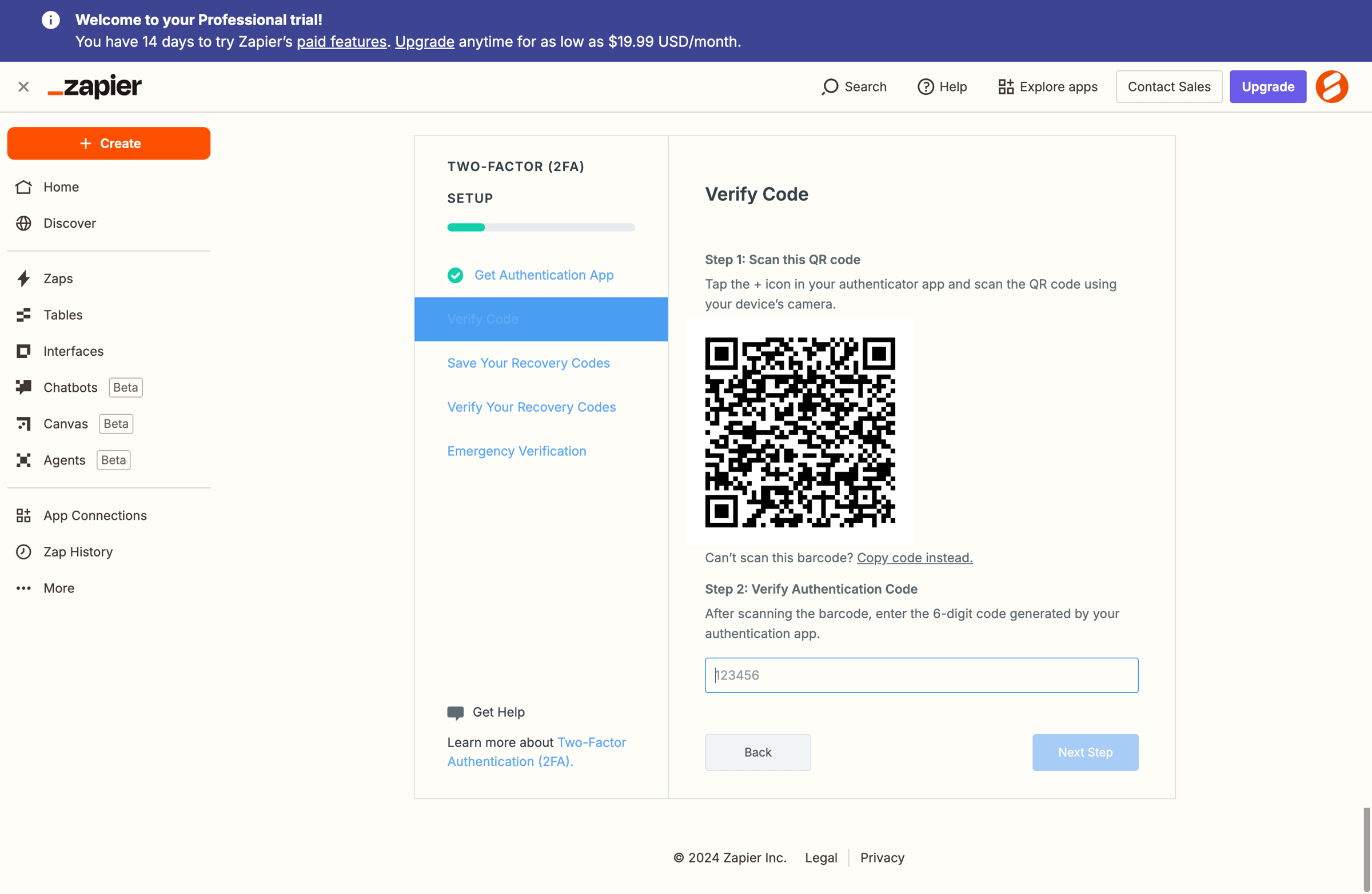Click the Home house icon
The image size is (1372, 894).
tap(23, 187)
